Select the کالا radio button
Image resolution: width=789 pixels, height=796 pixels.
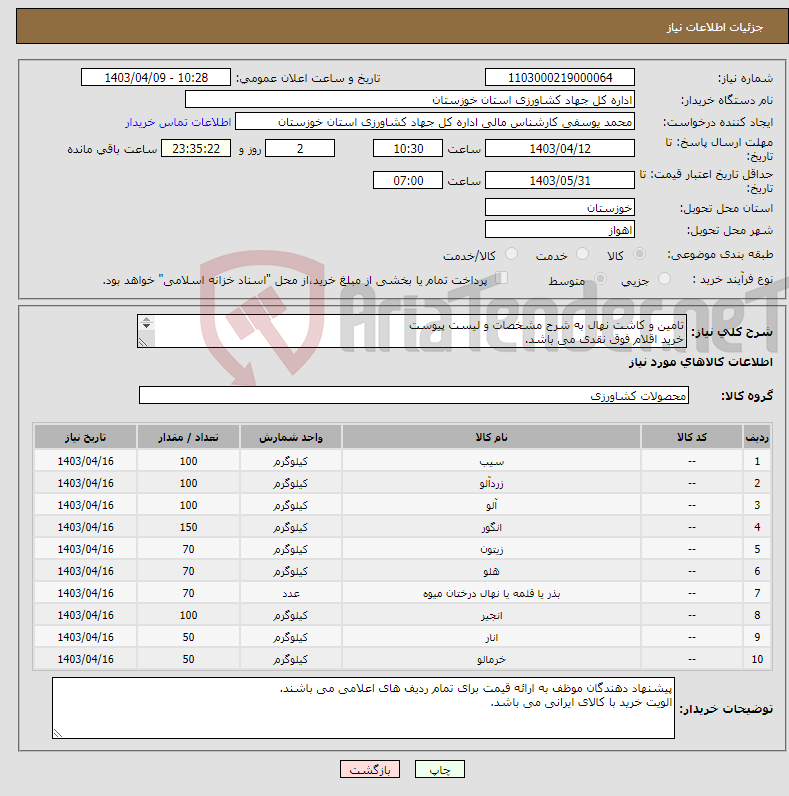click(639, 253)
